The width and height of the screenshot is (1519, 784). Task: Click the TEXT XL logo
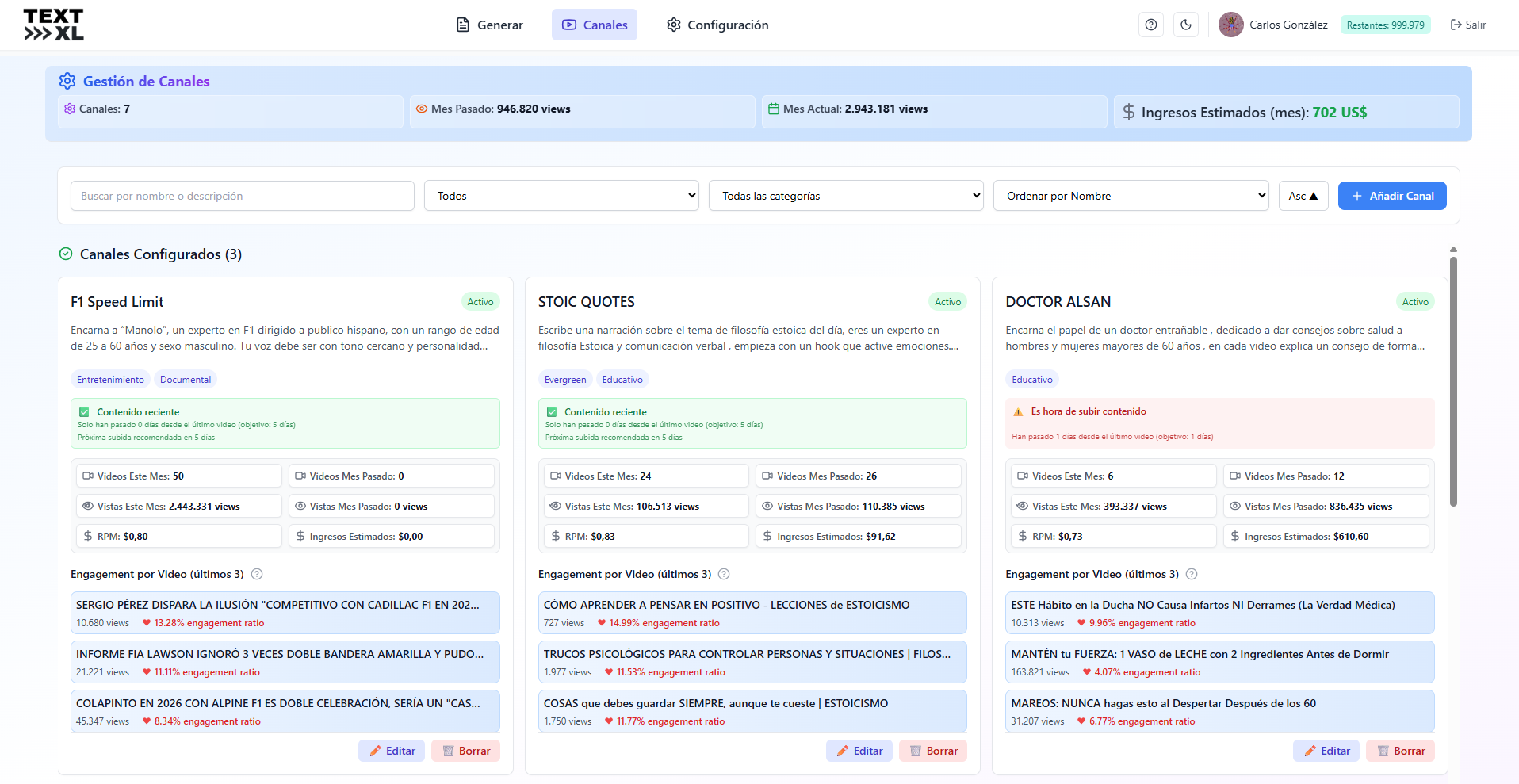[53, 25]
